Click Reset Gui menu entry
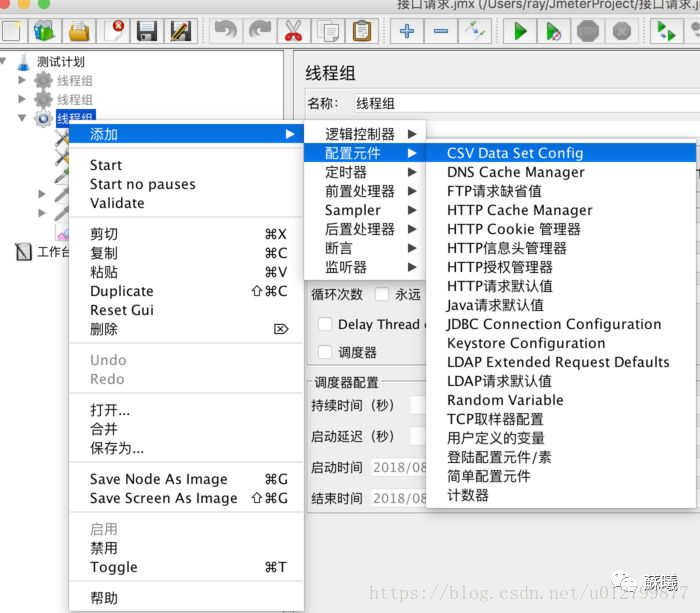This screenshot has height=613, width=700. click(187, 310)
